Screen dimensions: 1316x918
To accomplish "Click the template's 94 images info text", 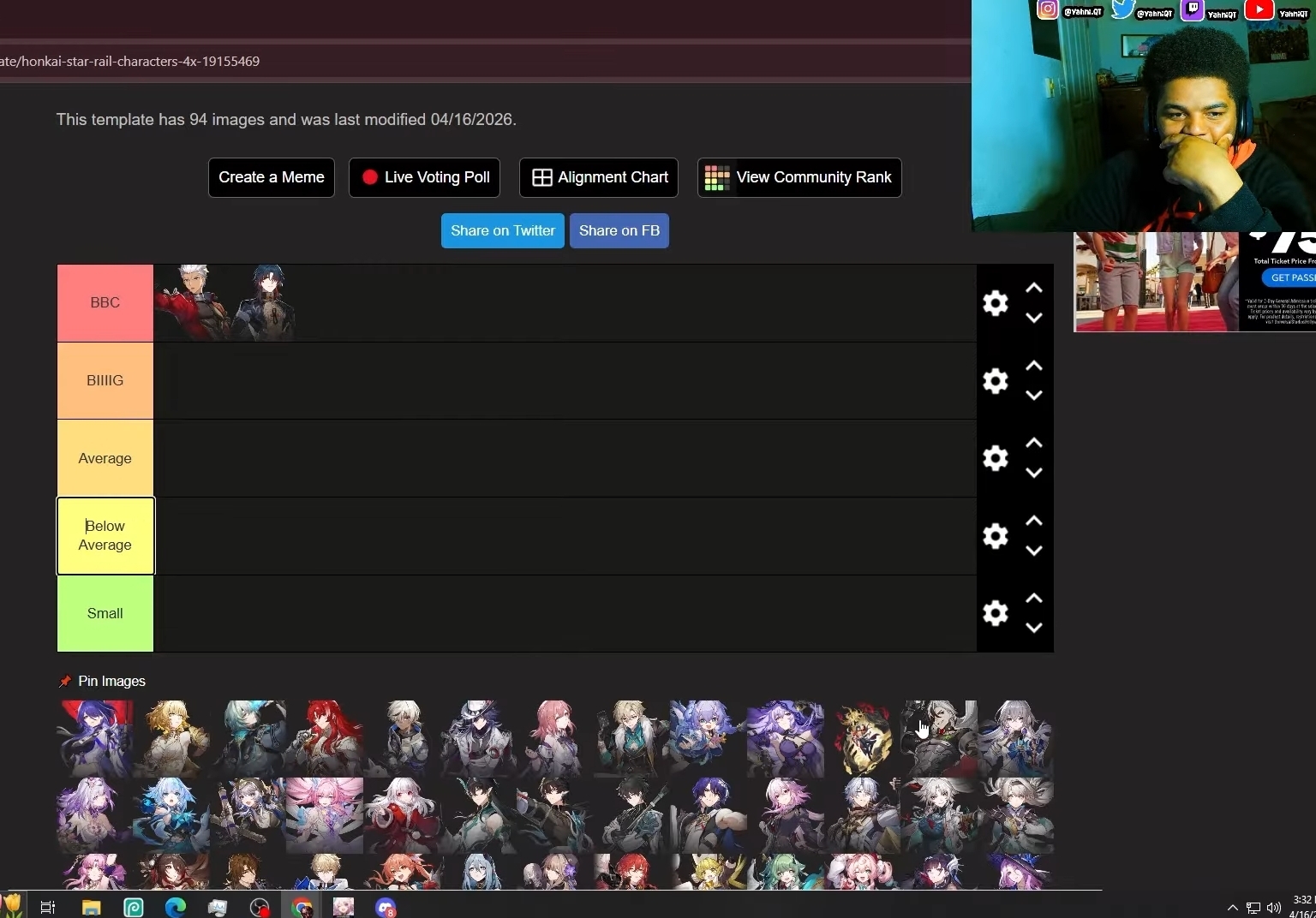I will point(286,120).
